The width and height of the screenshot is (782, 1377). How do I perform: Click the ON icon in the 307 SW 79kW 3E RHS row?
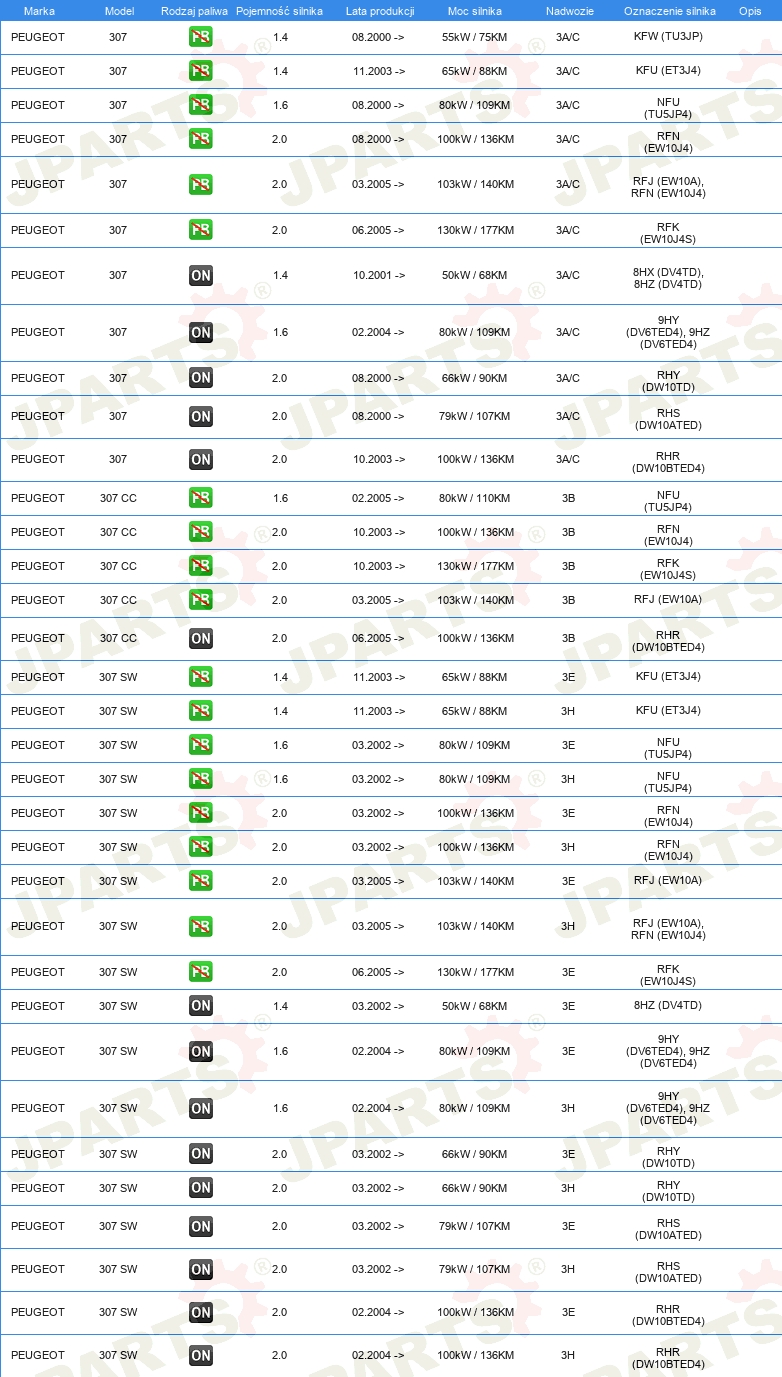pyautogui.click(x=201, y=1226)
